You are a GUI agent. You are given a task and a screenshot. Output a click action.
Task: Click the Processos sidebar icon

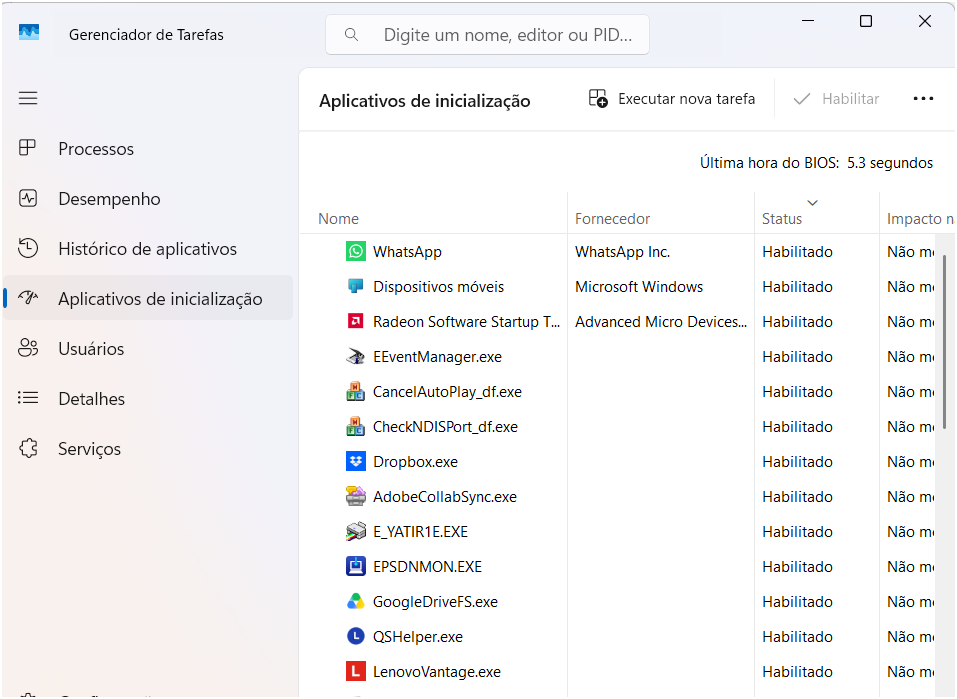pyautogui.click(x=27, y=148)
